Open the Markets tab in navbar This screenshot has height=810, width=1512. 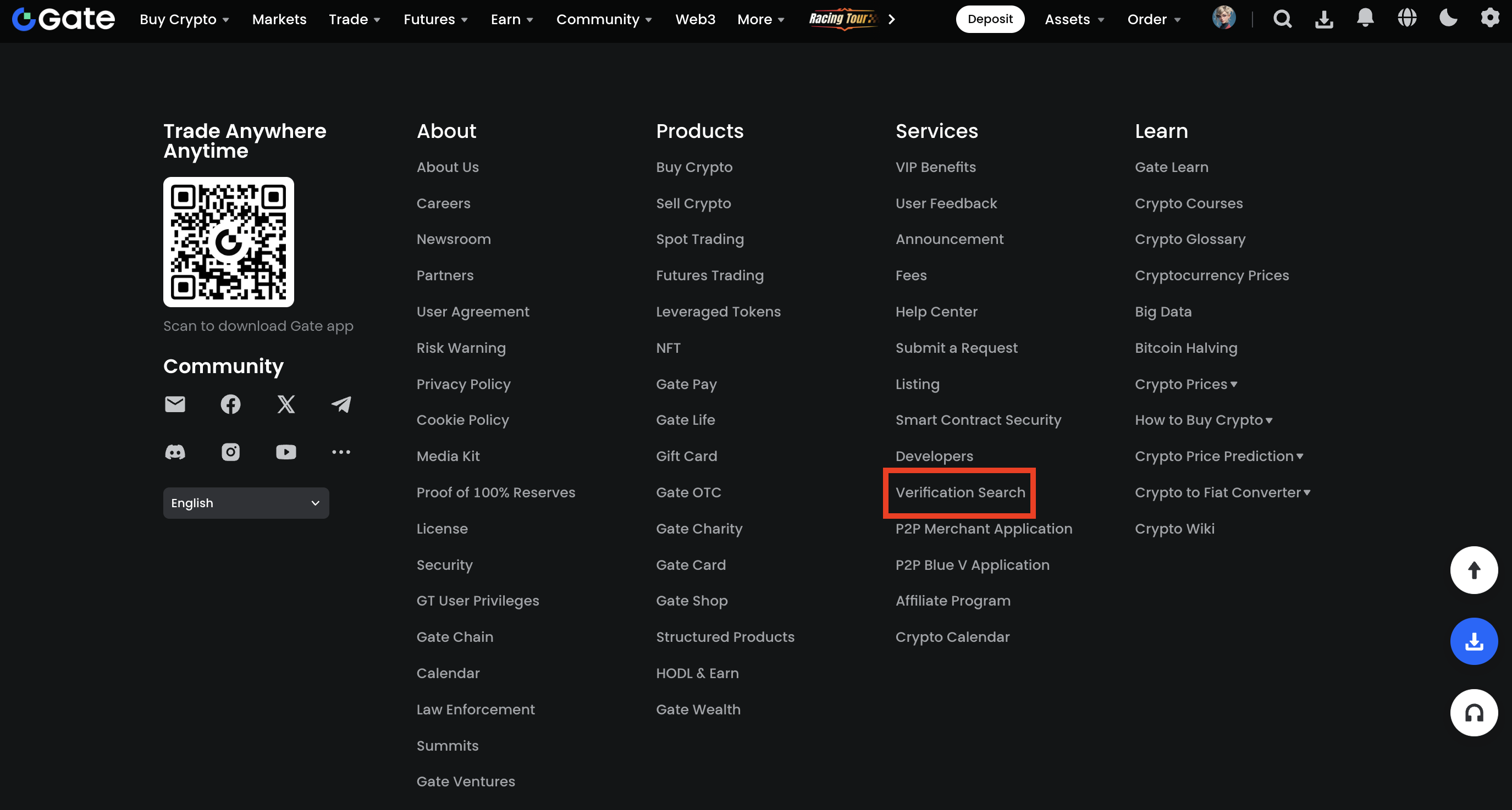coord(279,19)
